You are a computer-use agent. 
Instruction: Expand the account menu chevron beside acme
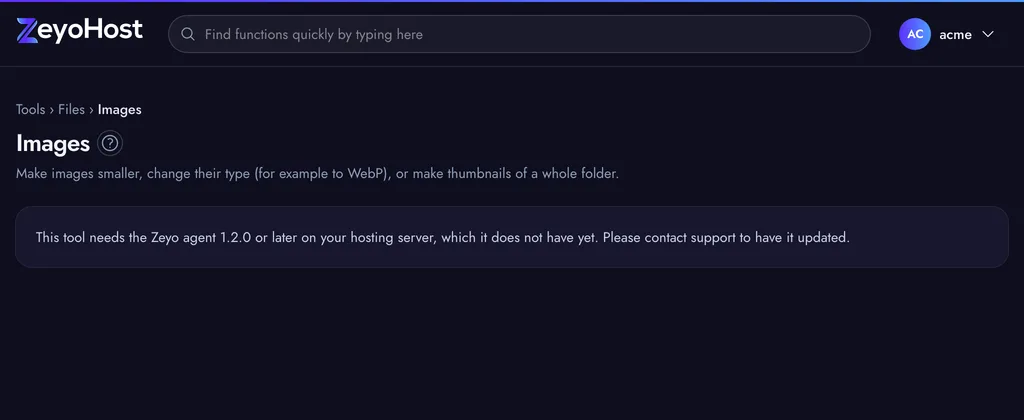(987, 34)
